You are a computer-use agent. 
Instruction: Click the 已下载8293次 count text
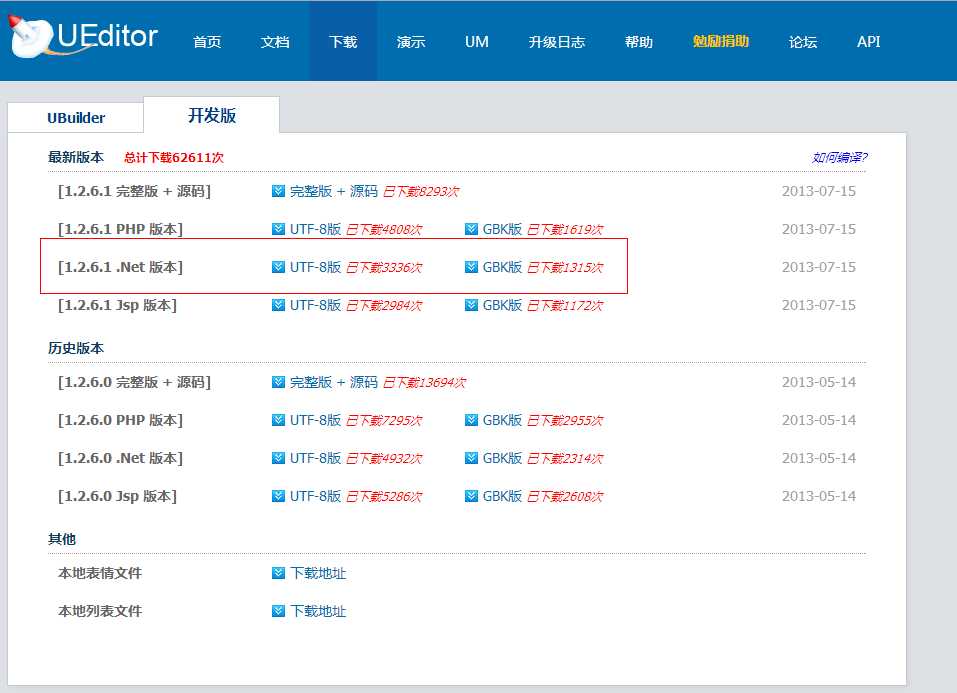[421, 192]
